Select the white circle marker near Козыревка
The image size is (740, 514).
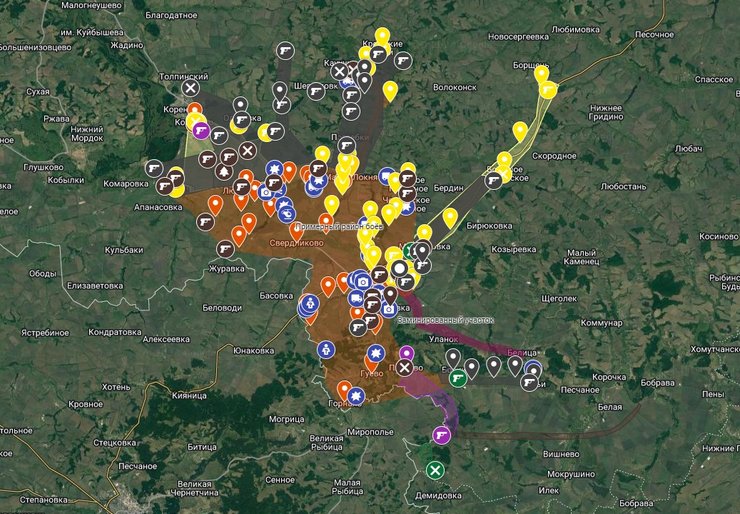[400, 268]
